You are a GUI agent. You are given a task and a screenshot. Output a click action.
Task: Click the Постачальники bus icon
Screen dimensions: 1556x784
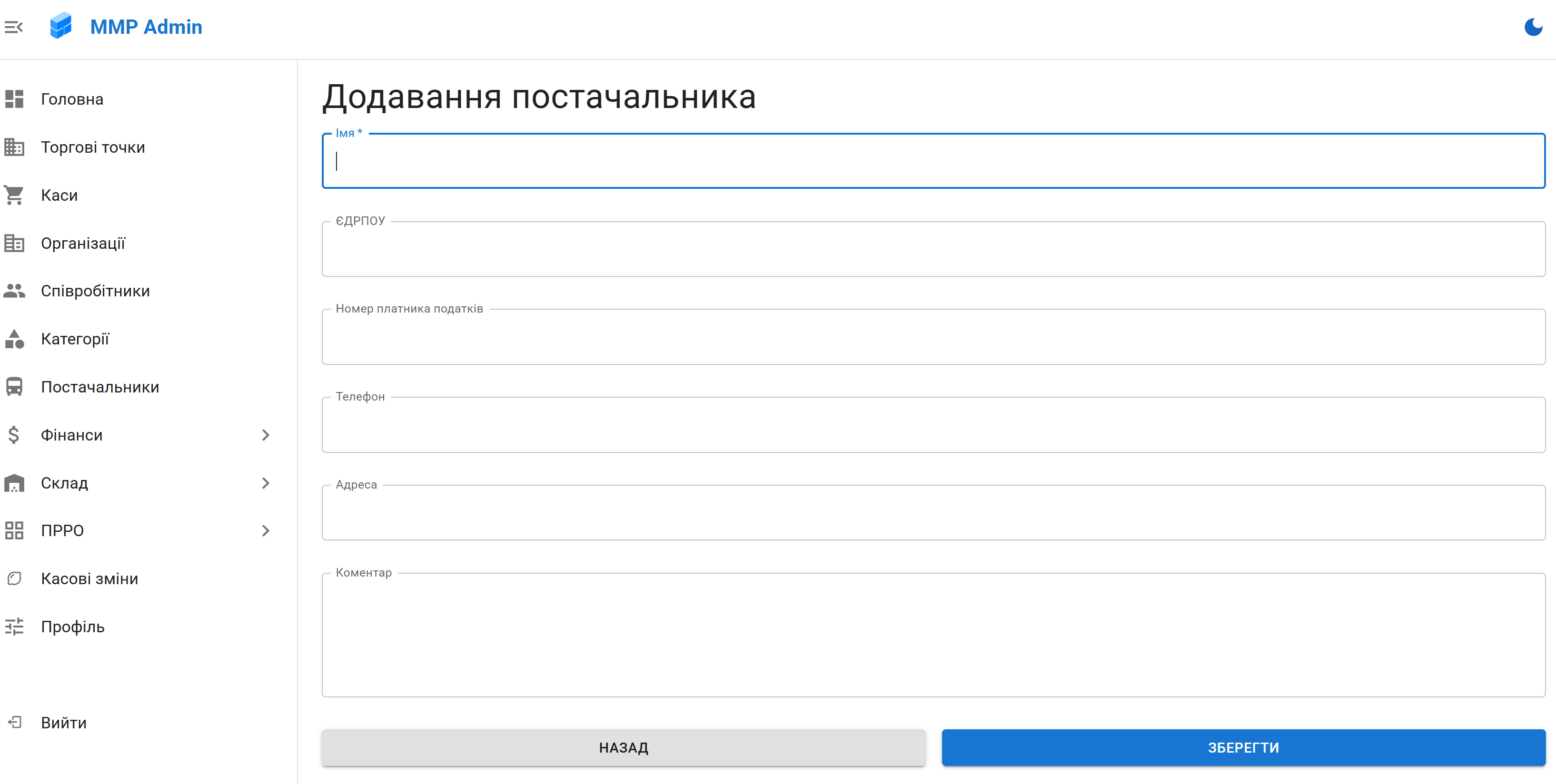[x=14, y=387]
